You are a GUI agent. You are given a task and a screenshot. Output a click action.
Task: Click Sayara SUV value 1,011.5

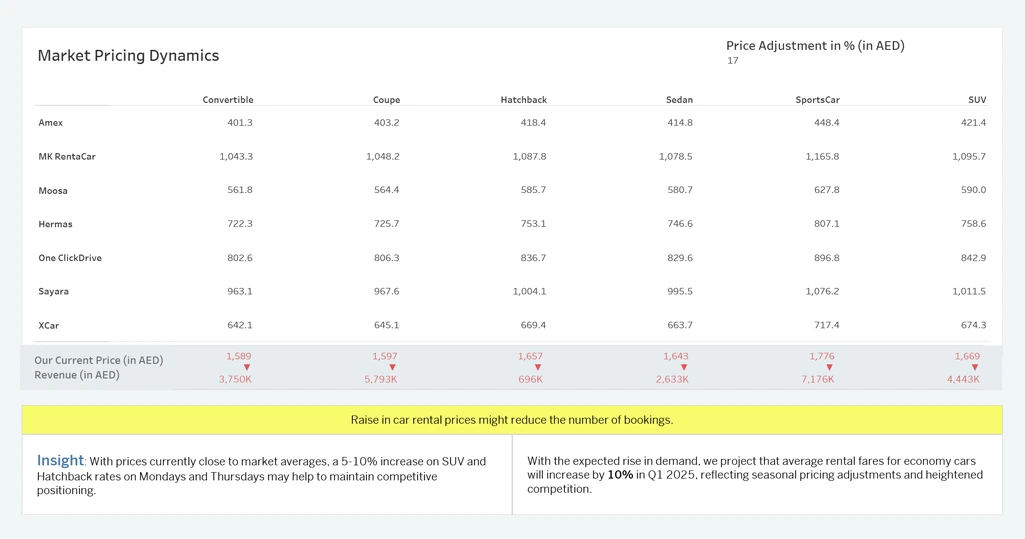969,291
